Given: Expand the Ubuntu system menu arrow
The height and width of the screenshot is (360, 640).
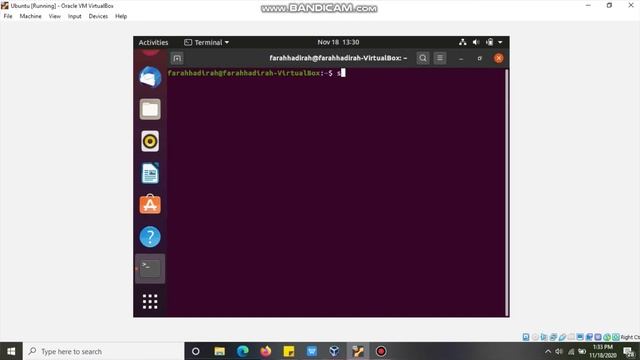Looking at the screenshot, I should [x=500, y=42].
